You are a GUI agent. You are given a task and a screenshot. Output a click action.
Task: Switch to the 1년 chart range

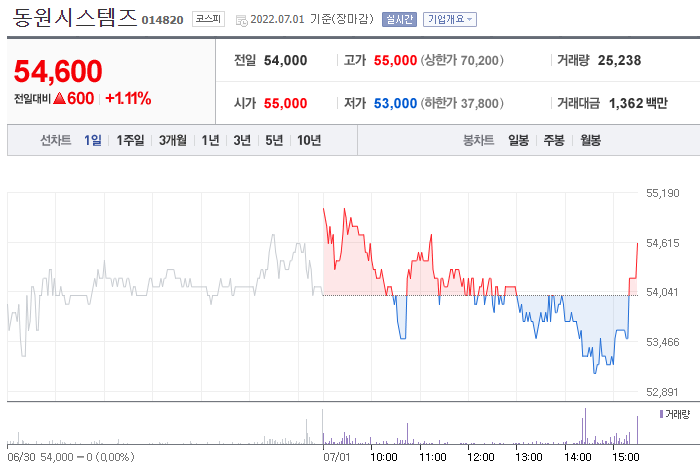210,140
